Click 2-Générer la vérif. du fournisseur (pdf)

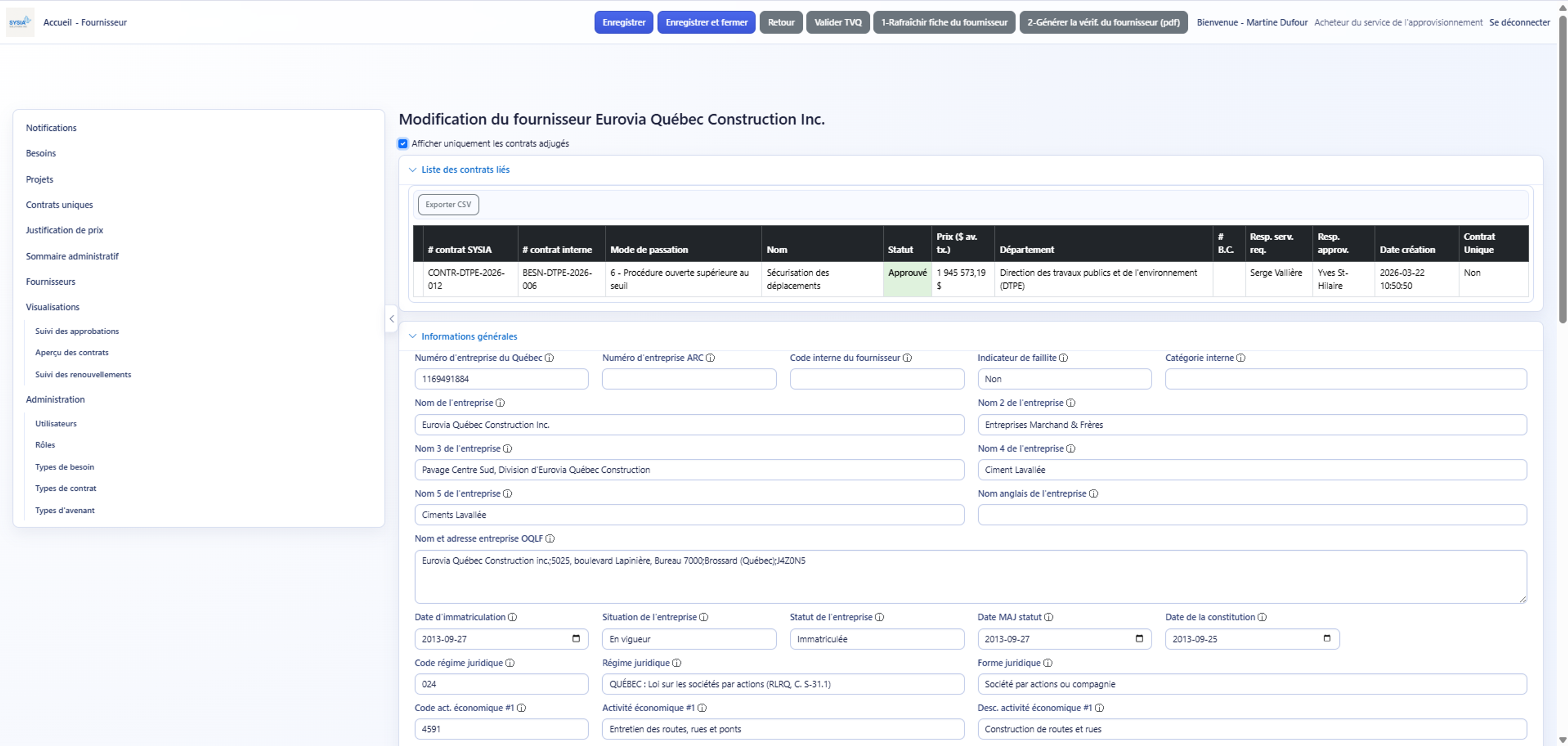(1104, 22)
